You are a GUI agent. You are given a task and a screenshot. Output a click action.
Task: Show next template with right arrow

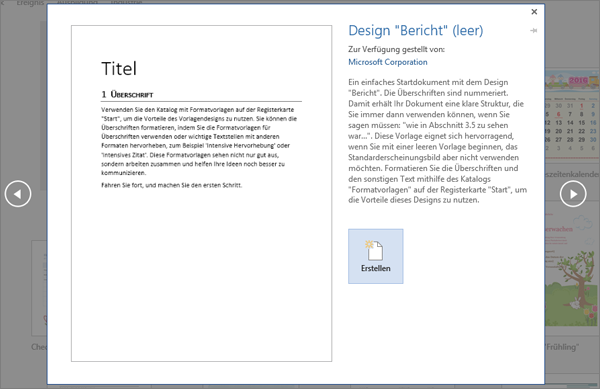[x=573, y=194]
